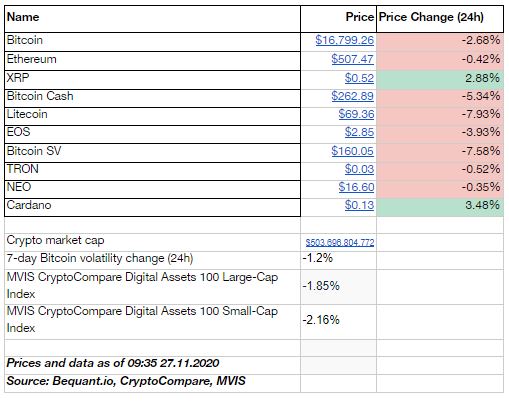Open the Bitcoin Cash price $262.89
Image resolution: width=509 pixels, height=402 pixels.
[352, 96]
